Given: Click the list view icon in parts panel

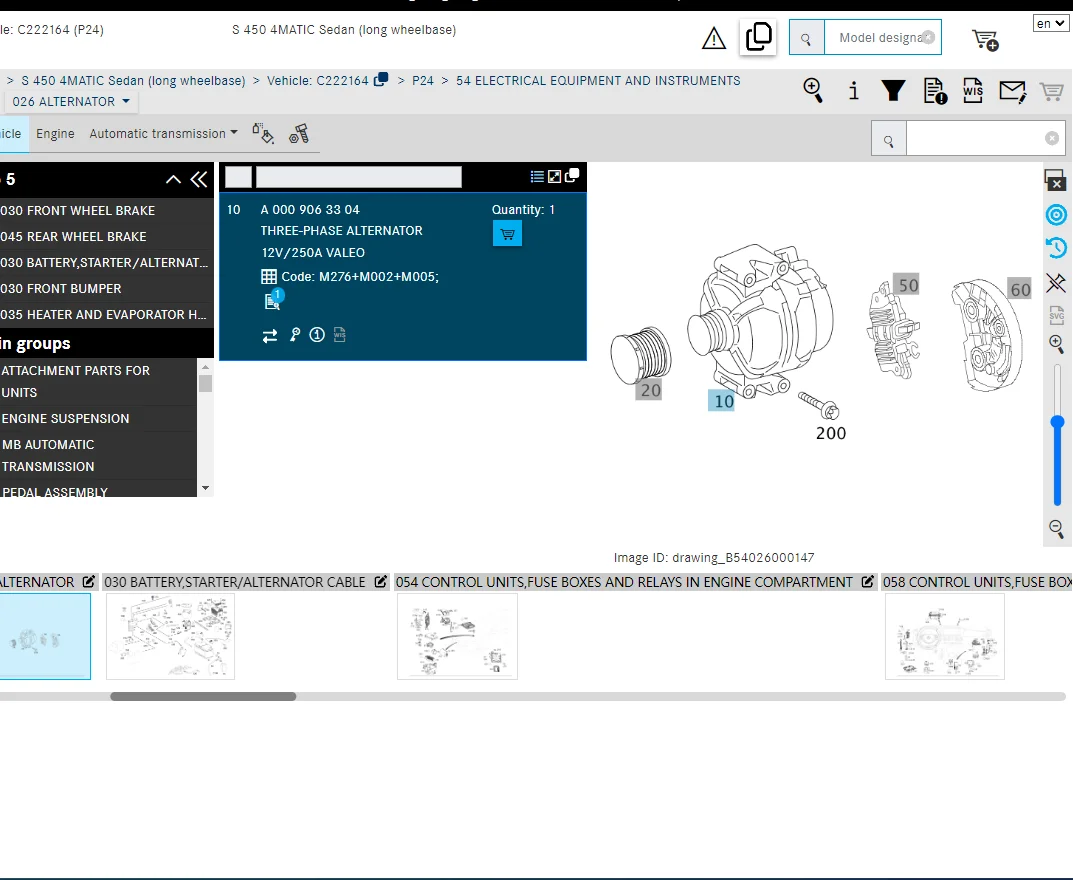Looking at the screenshot, I should click(537, 177).
